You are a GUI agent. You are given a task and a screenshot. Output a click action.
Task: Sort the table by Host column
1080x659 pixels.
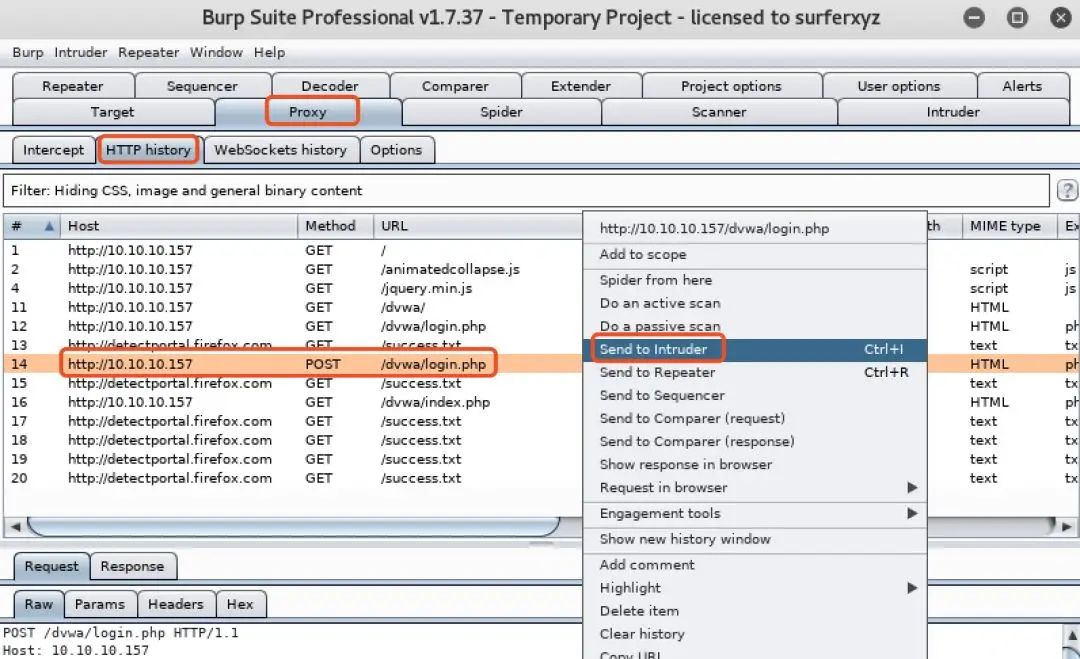179,226
